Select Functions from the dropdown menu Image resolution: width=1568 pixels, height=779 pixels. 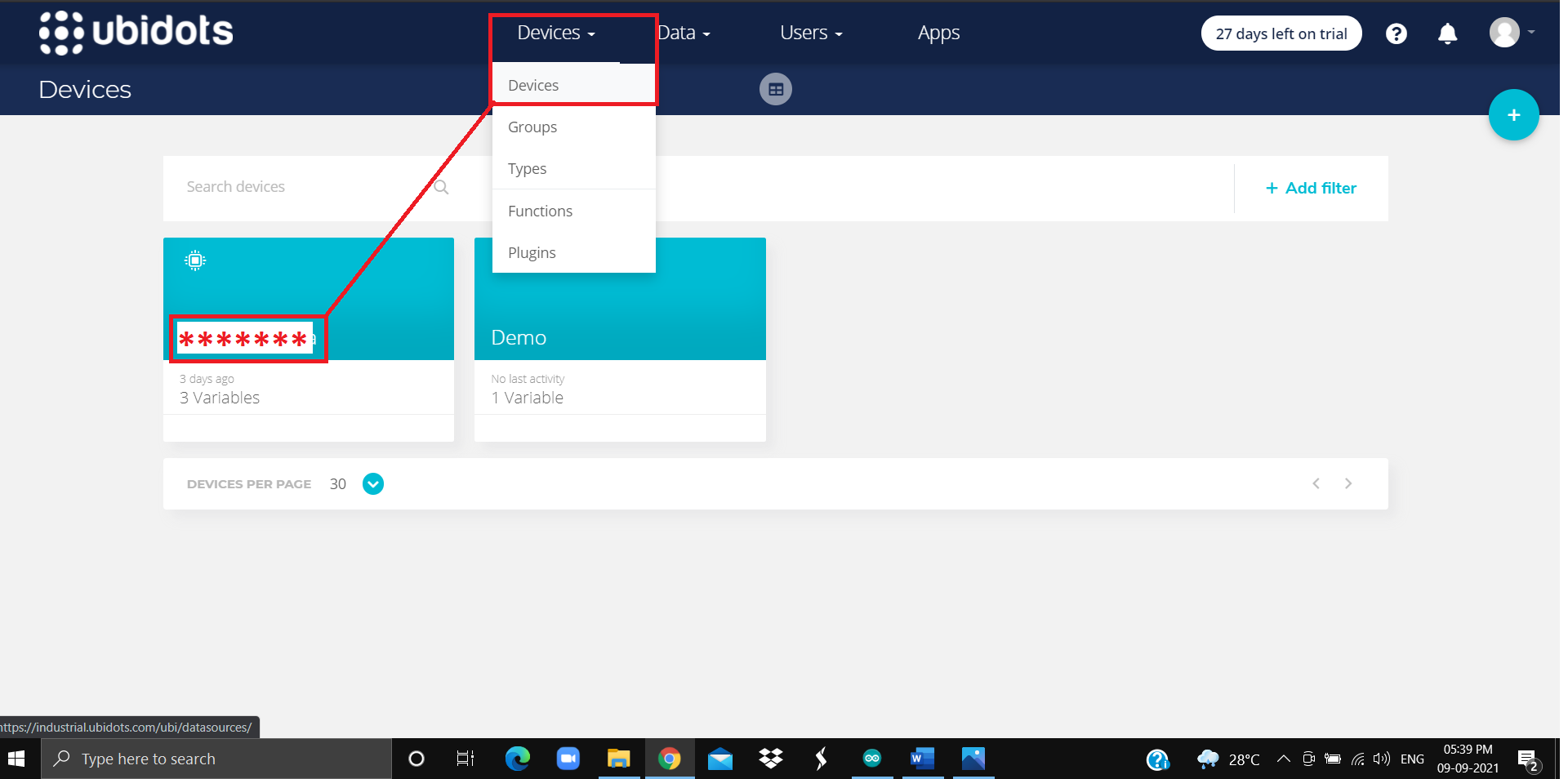tap(574, 211)
